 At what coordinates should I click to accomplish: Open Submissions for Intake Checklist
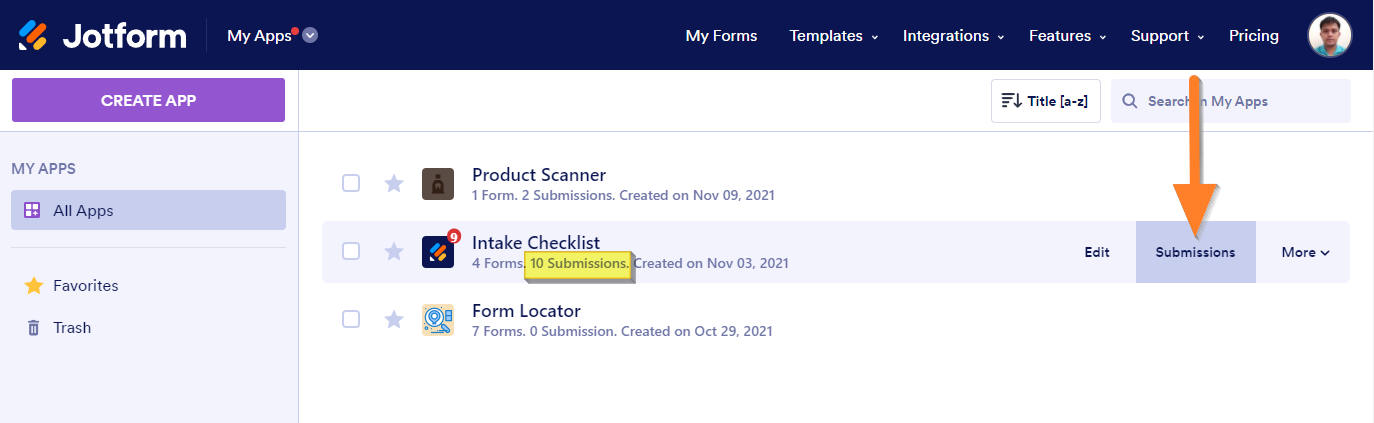tap(1195, 252)
